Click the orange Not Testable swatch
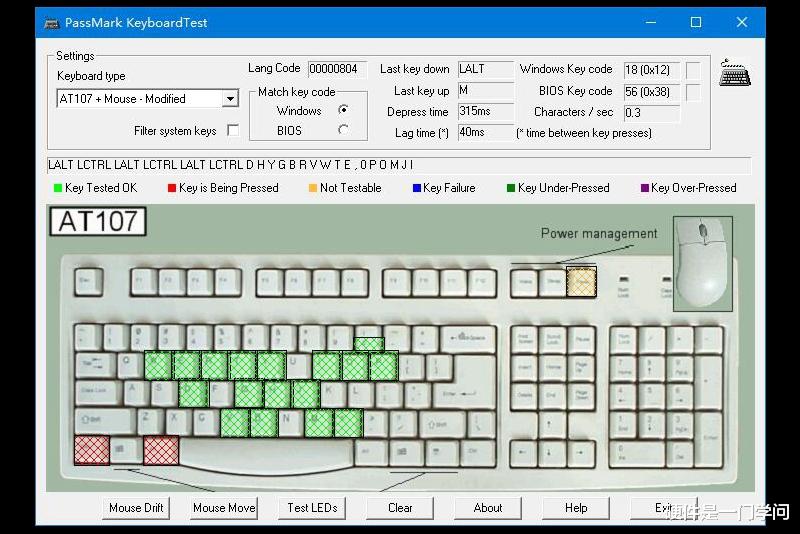Screen dimensions: 800x534 tap(313, 188)
